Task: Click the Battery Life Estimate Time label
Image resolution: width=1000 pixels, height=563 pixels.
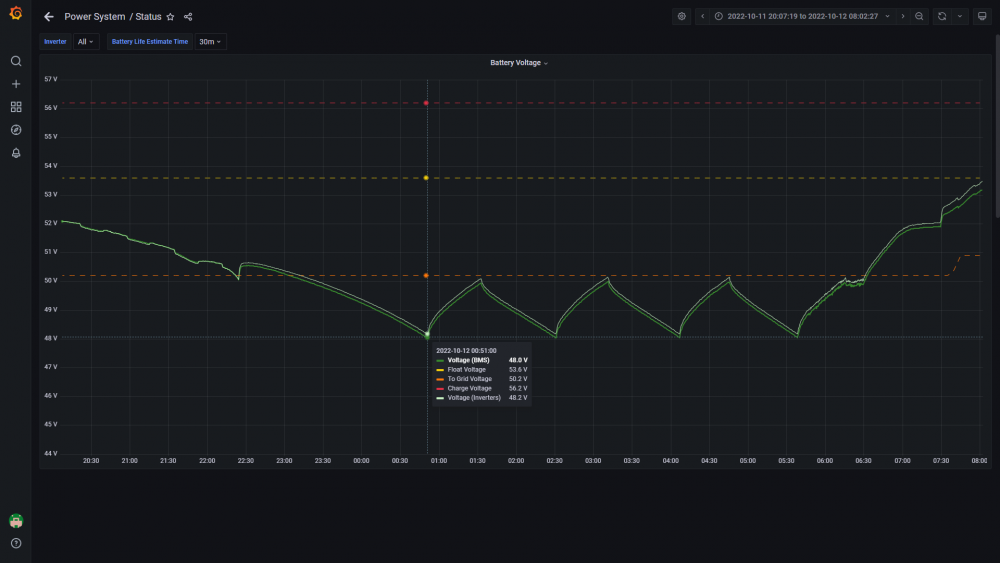Action: [x=150, y=41]
